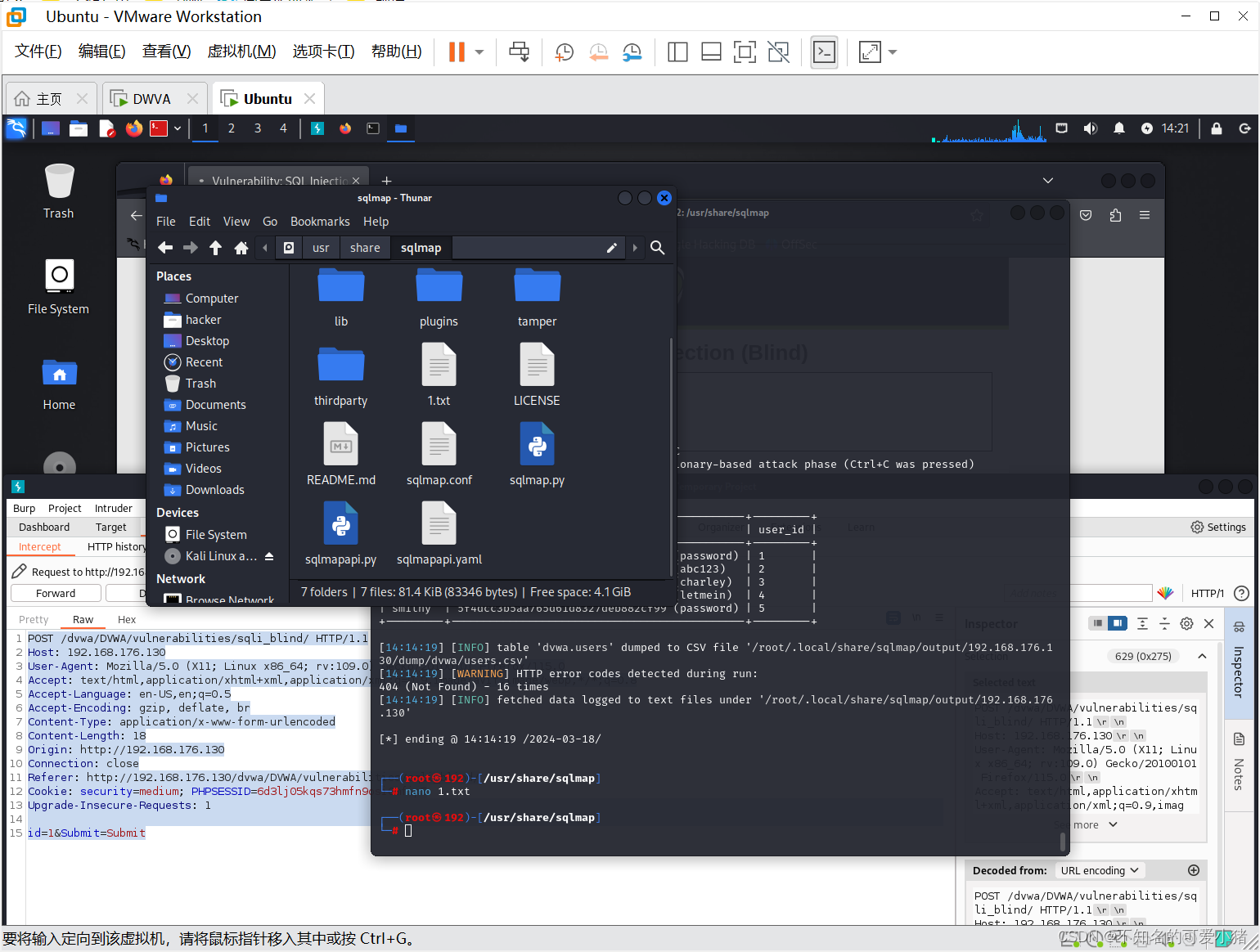Open Burp Settings button
Viewport: 1260px width, 952px height.
tap(1218, 528)
